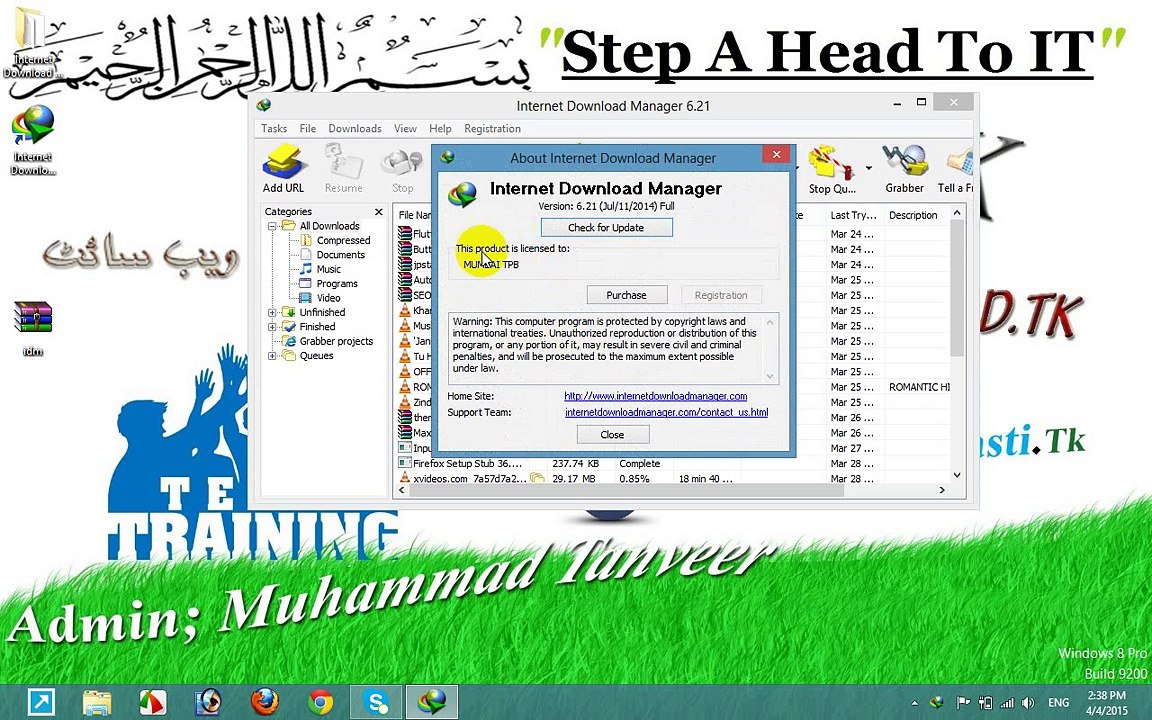Viewport: 1152px width, 720px height.
Task: Open the Help menu
Action: click(x=440, y=129)
